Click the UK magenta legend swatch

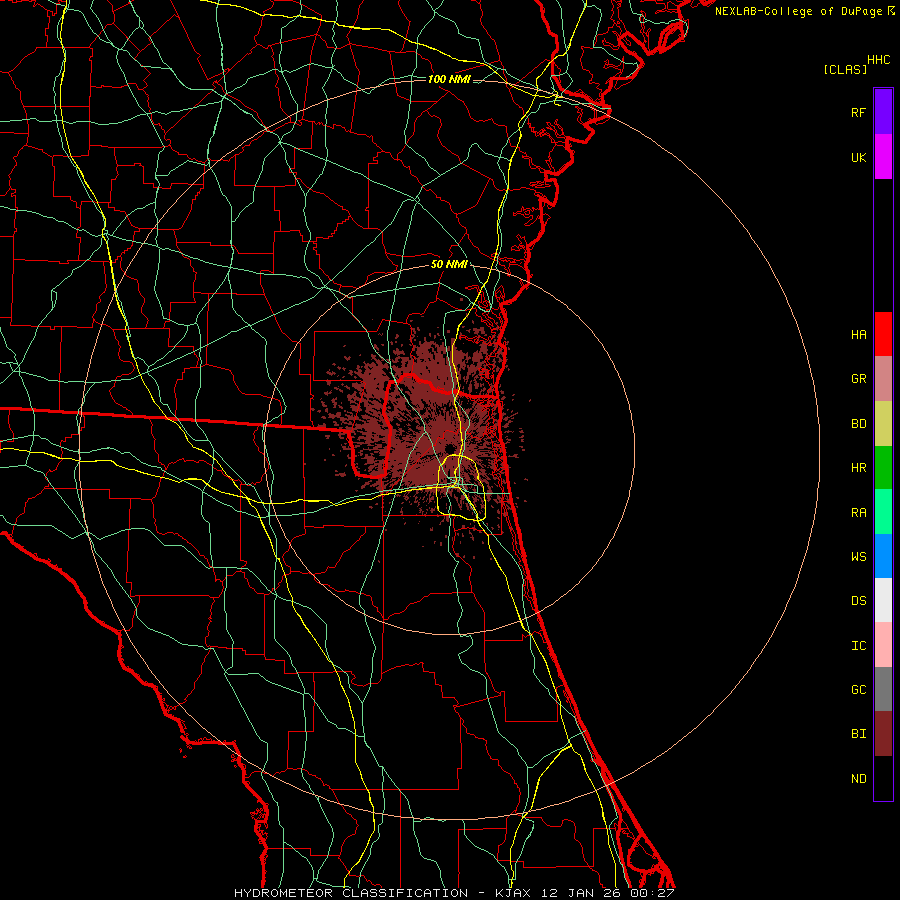tap(883, 157)
